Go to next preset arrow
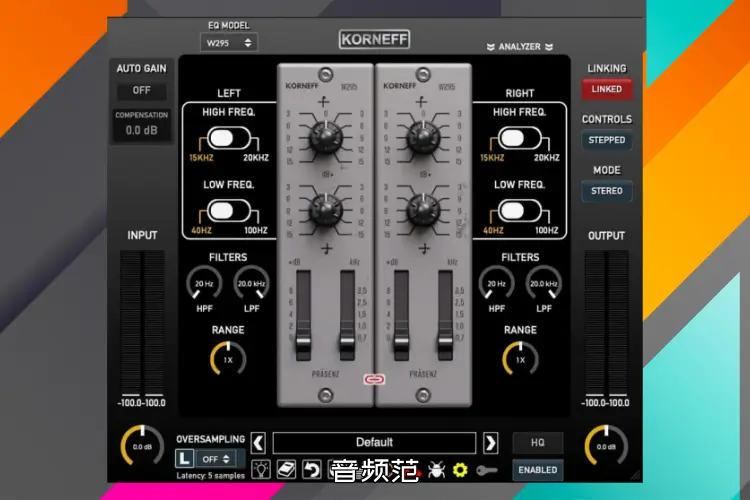 pos(490,443)
